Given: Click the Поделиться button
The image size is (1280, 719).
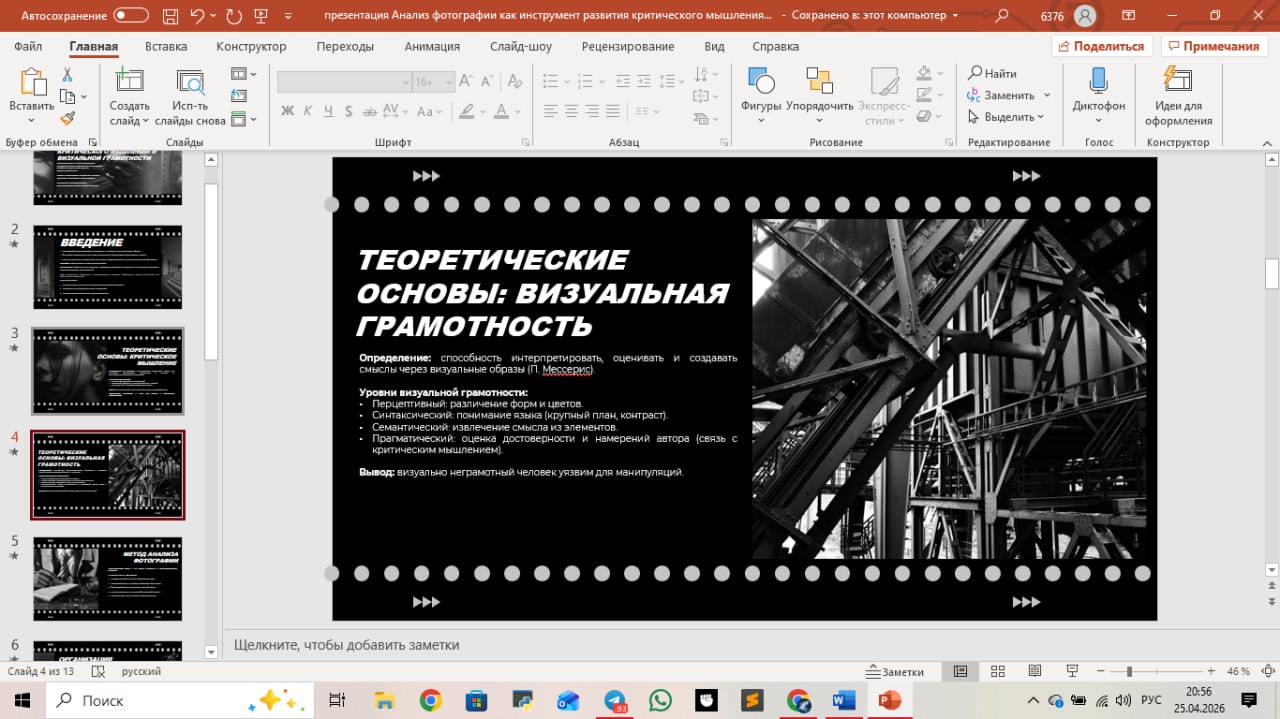Looking at the screenshot, I should (1102, 46).
